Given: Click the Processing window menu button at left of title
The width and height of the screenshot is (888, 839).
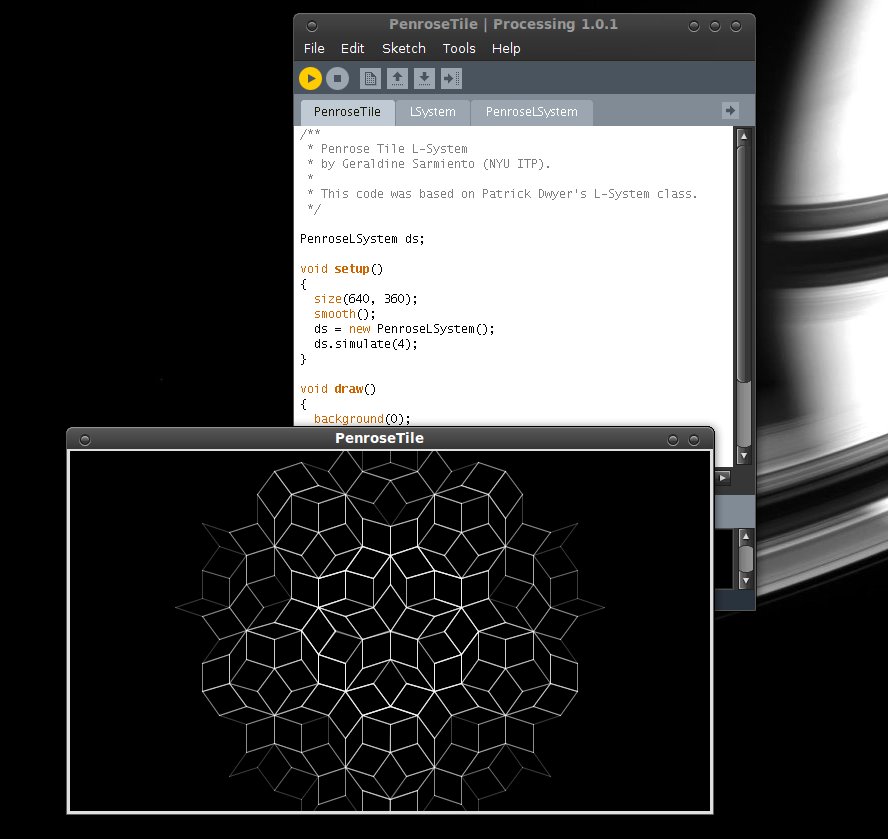Looking at the screenshot, I should pos(311,26).
